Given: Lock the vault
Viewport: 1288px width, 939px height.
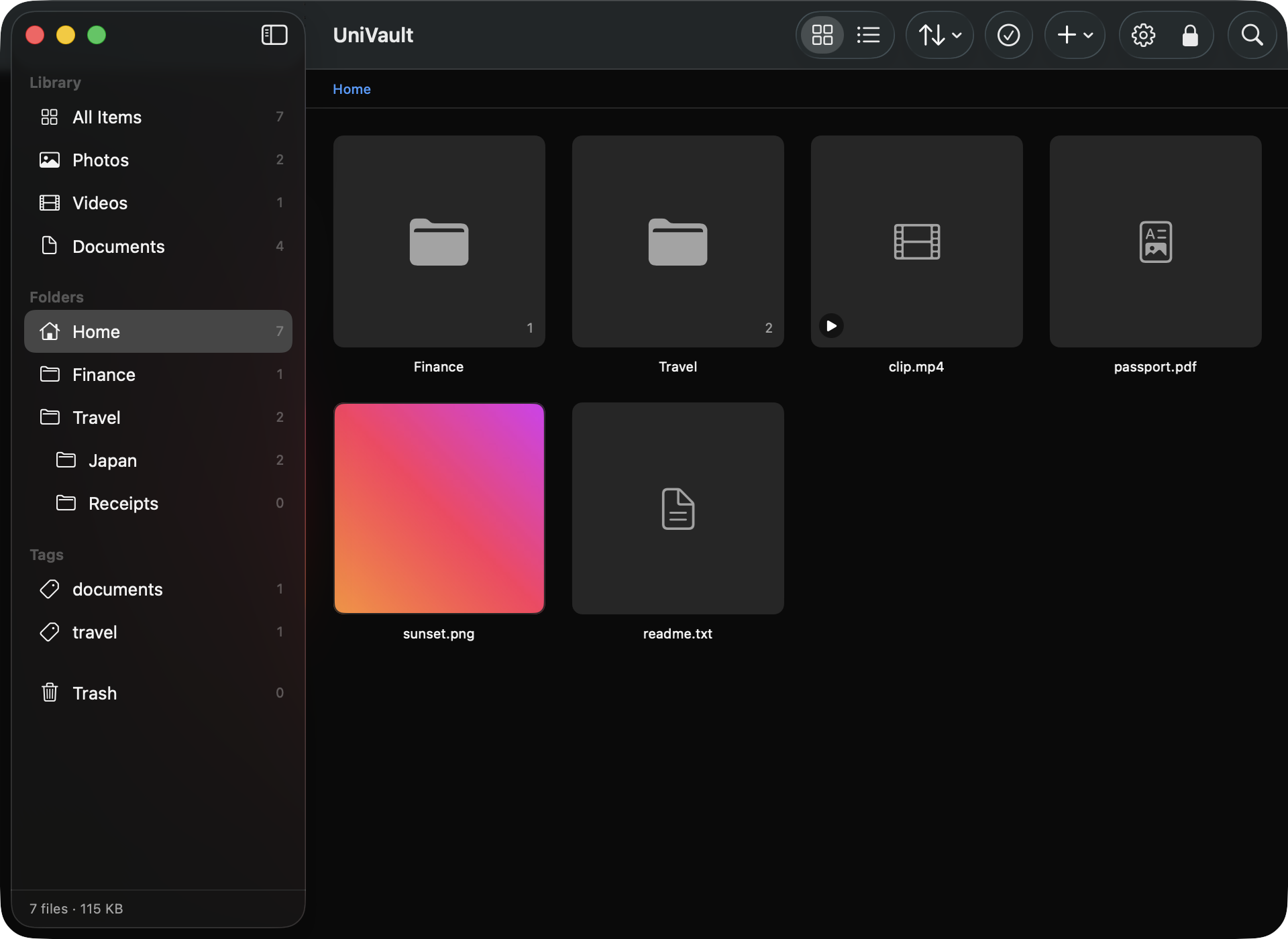Looking at the screenshot, I should [x=1190, y=35].
